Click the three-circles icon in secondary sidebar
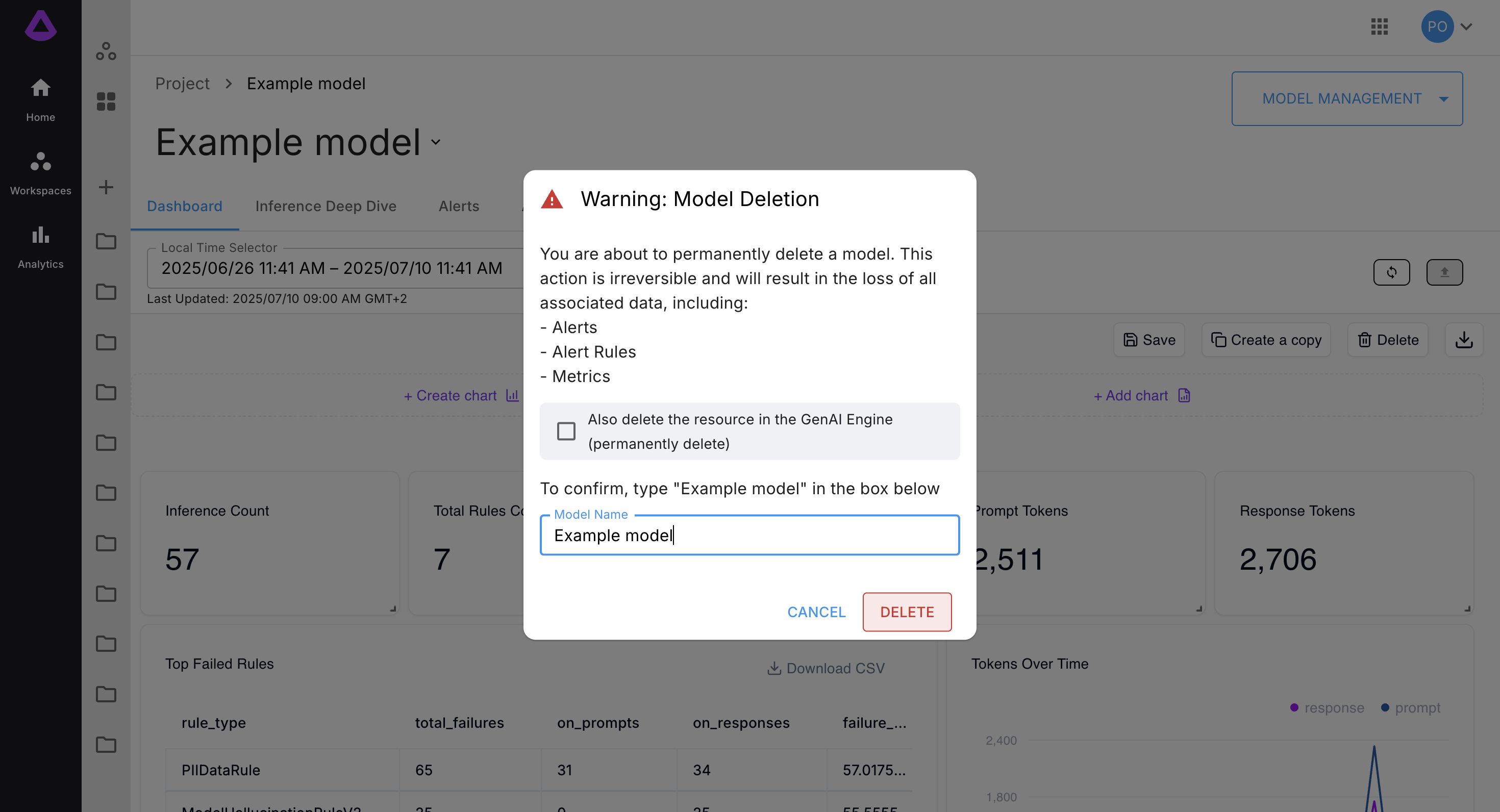1500x812 pixels. pyautogui.click(x=106, y=51)
